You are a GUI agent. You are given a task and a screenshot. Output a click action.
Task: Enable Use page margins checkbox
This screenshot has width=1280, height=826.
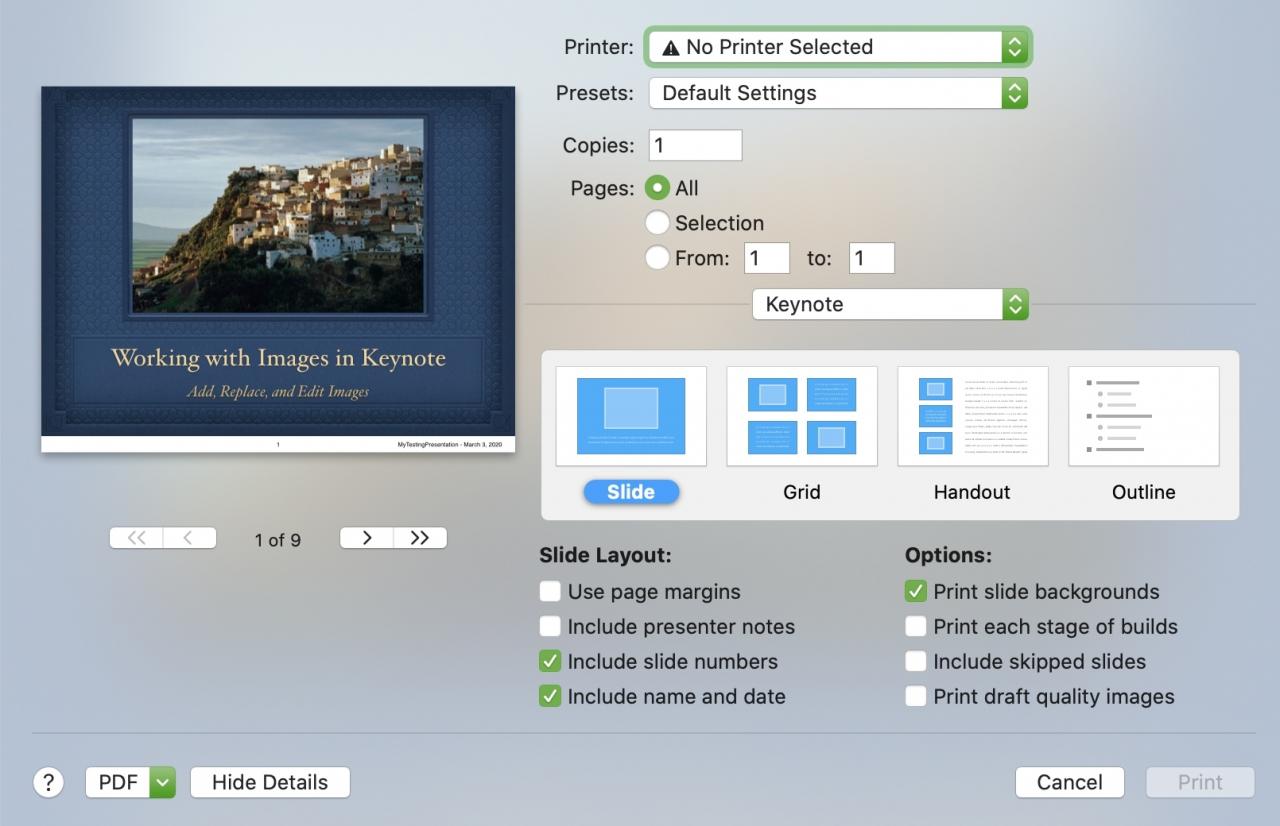550,591
